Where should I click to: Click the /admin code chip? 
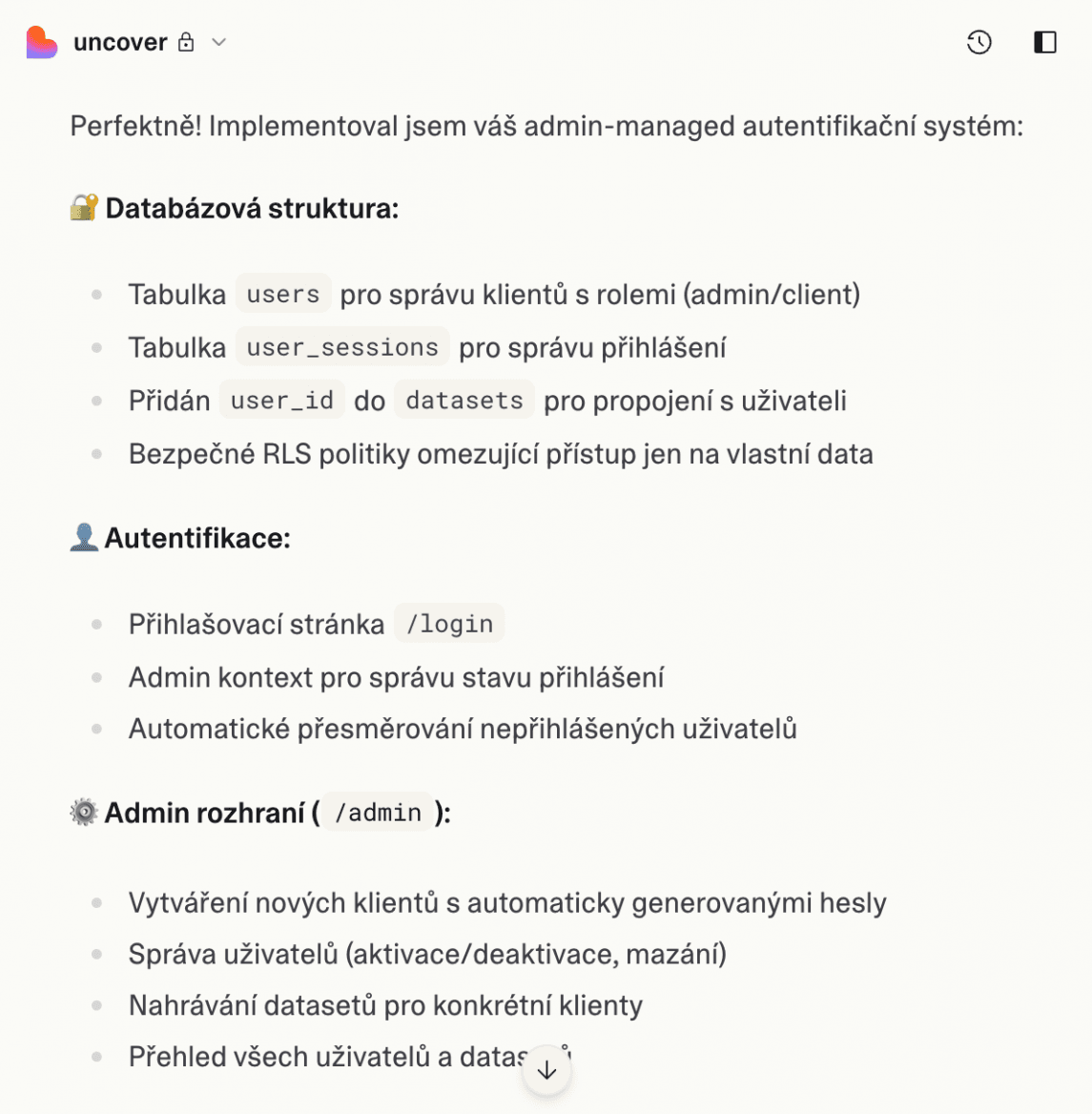376,813
